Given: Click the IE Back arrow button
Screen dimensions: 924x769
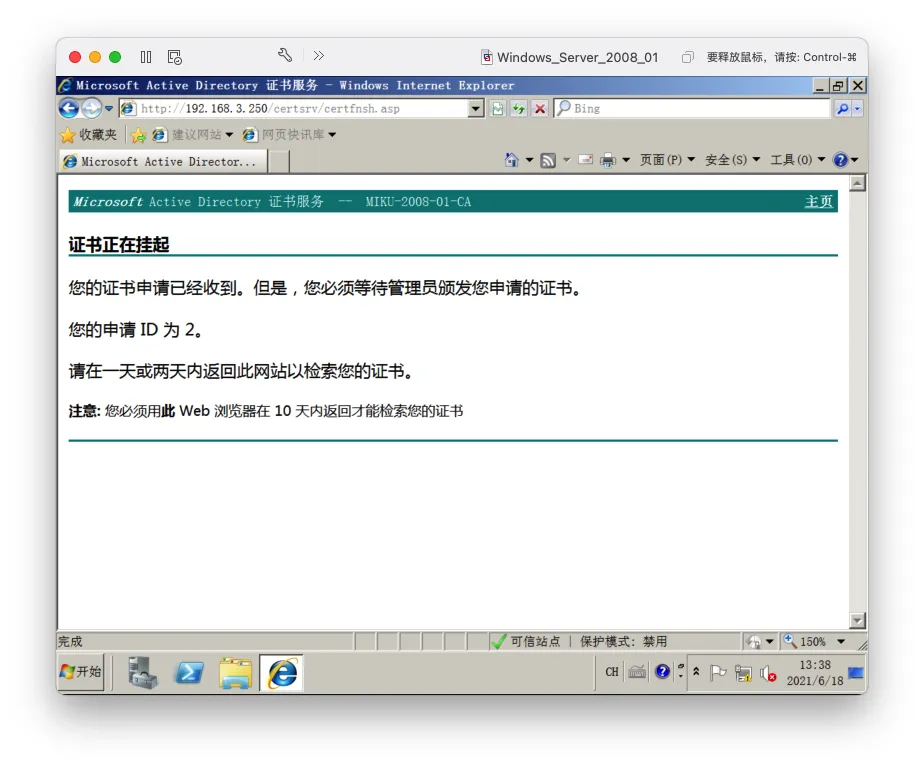Looking at the screenshot, I should point(69,108).
